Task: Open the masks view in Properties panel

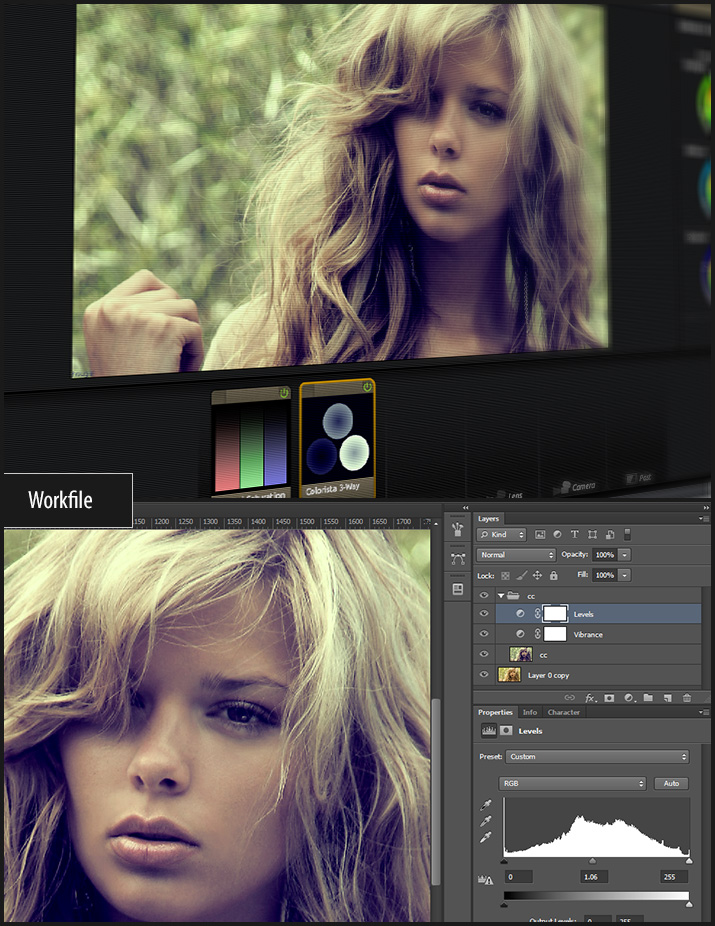Action: click(x=506, y=731)
